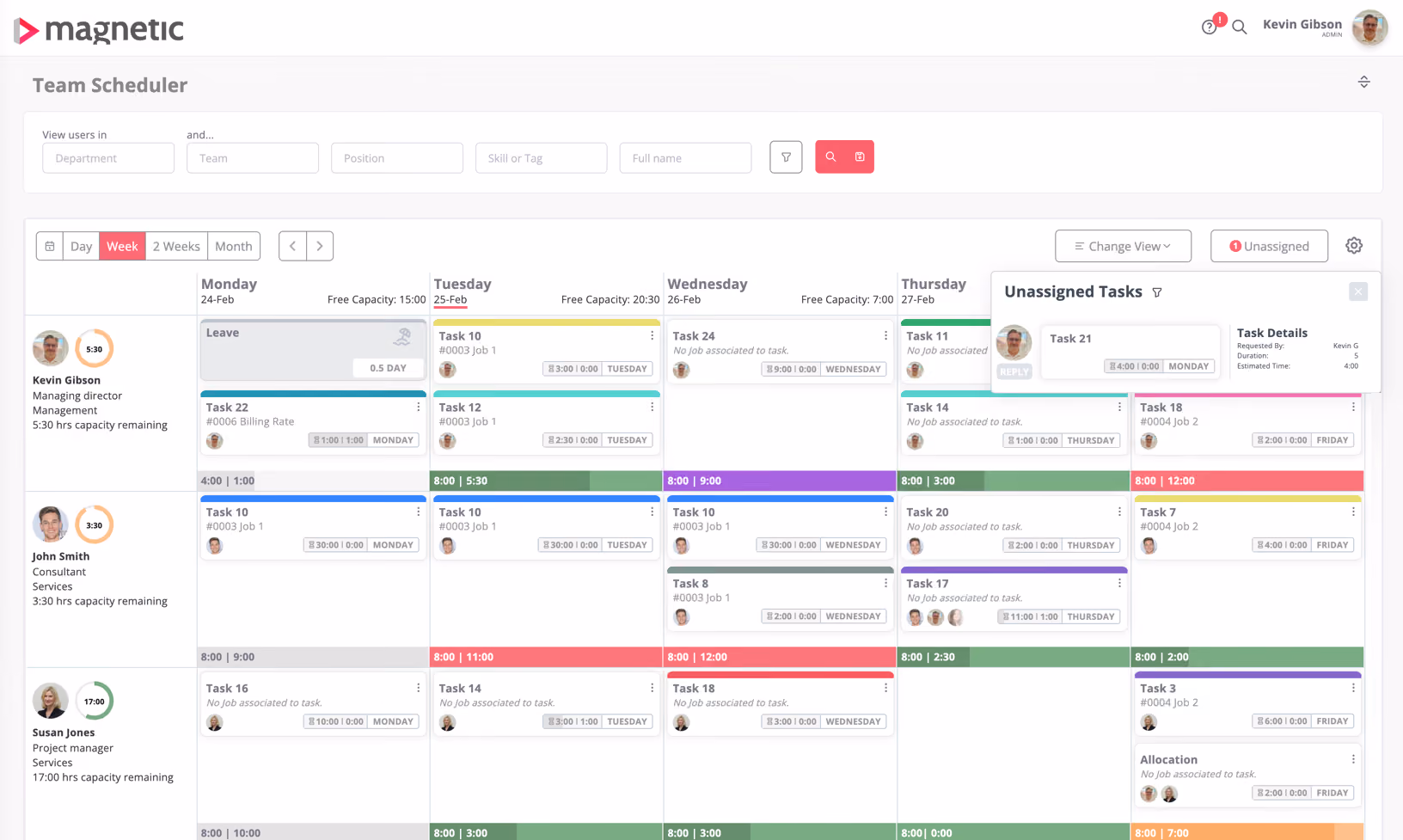Open Kevin Gibson's user name link
Screen dimensions: 1403x840
pos(66,380)
